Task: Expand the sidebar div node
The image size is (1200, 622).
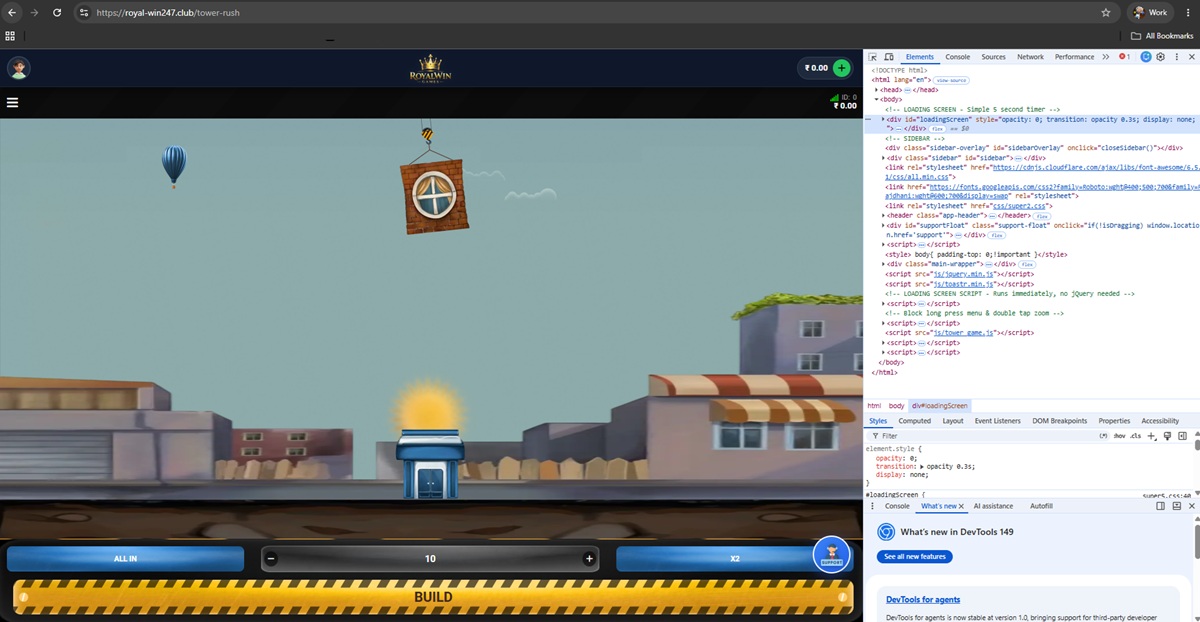Action: [883, 158]
